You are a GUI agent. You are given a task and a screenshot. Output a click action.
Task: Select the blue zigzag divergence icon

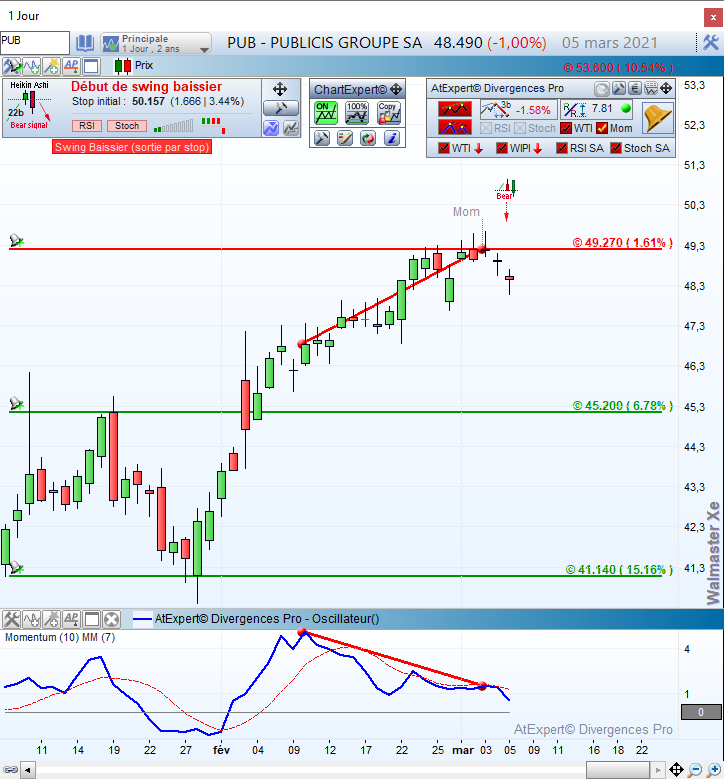(x=455, y=127)
